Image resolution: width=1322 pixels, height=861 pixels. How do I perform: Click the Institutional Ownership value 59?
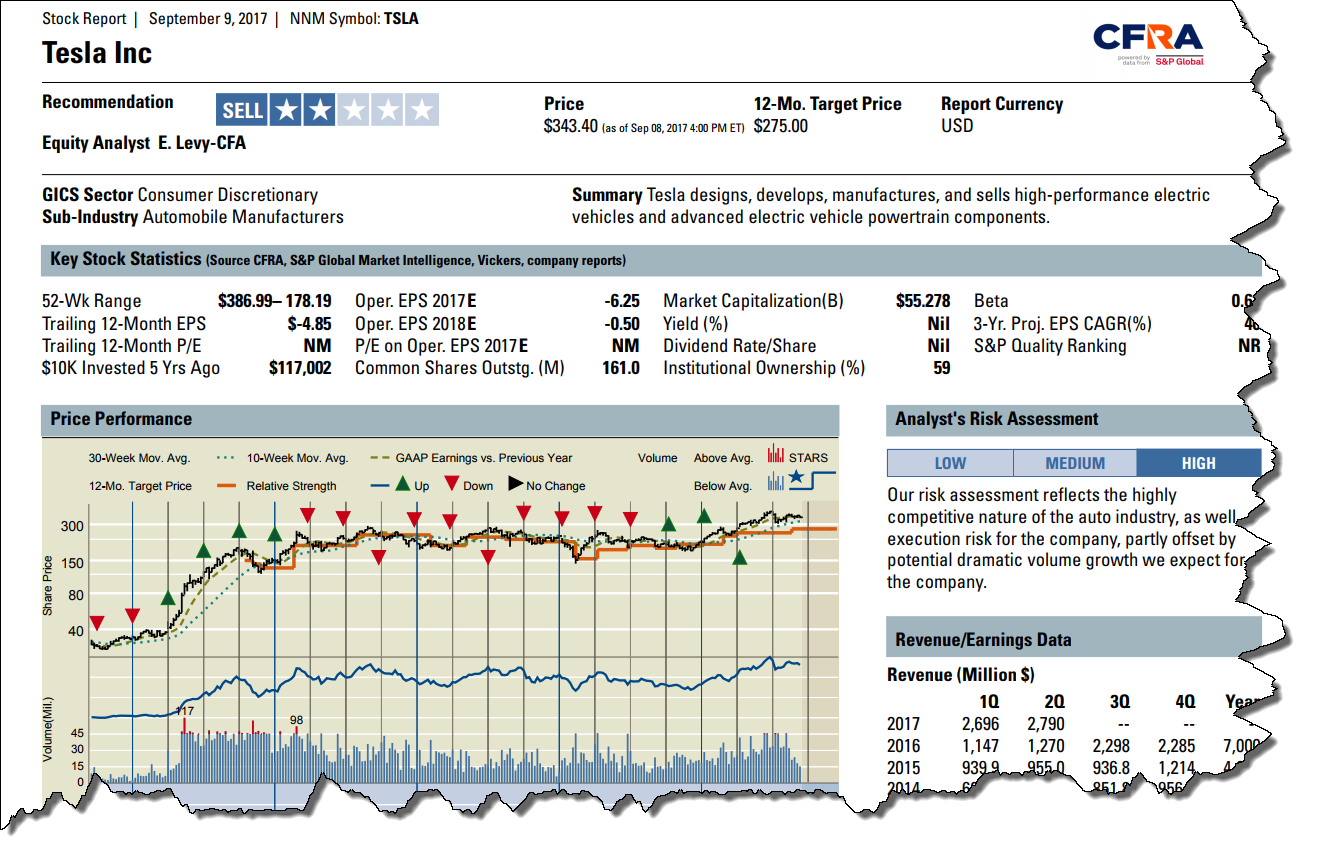941,368
